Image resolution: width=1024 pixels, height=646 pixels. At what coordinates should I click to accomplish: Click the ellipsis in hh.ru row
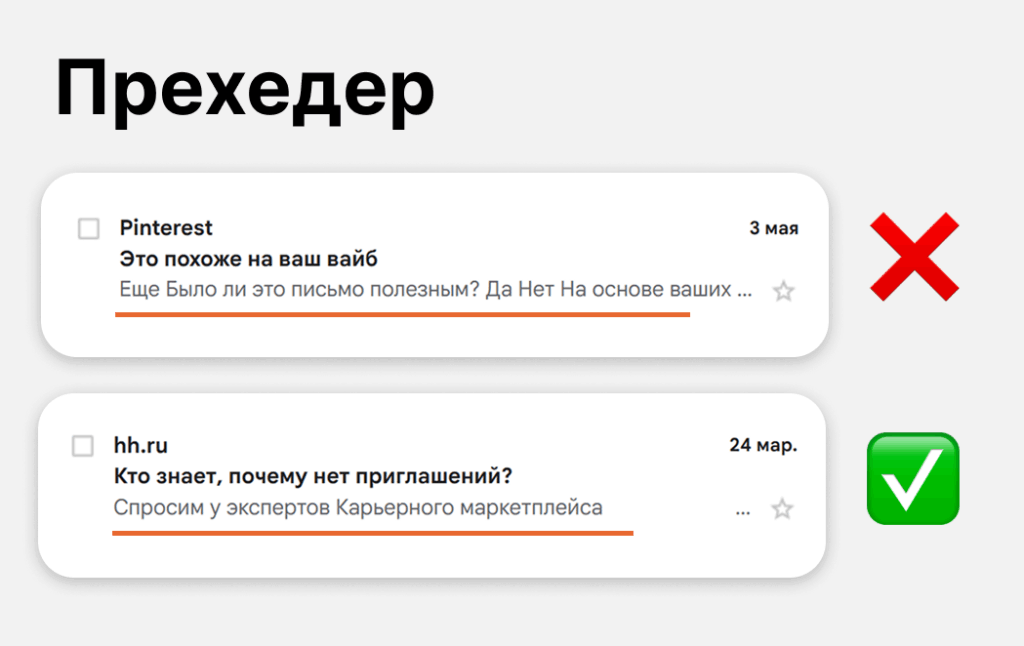click(x=742, y=510)
